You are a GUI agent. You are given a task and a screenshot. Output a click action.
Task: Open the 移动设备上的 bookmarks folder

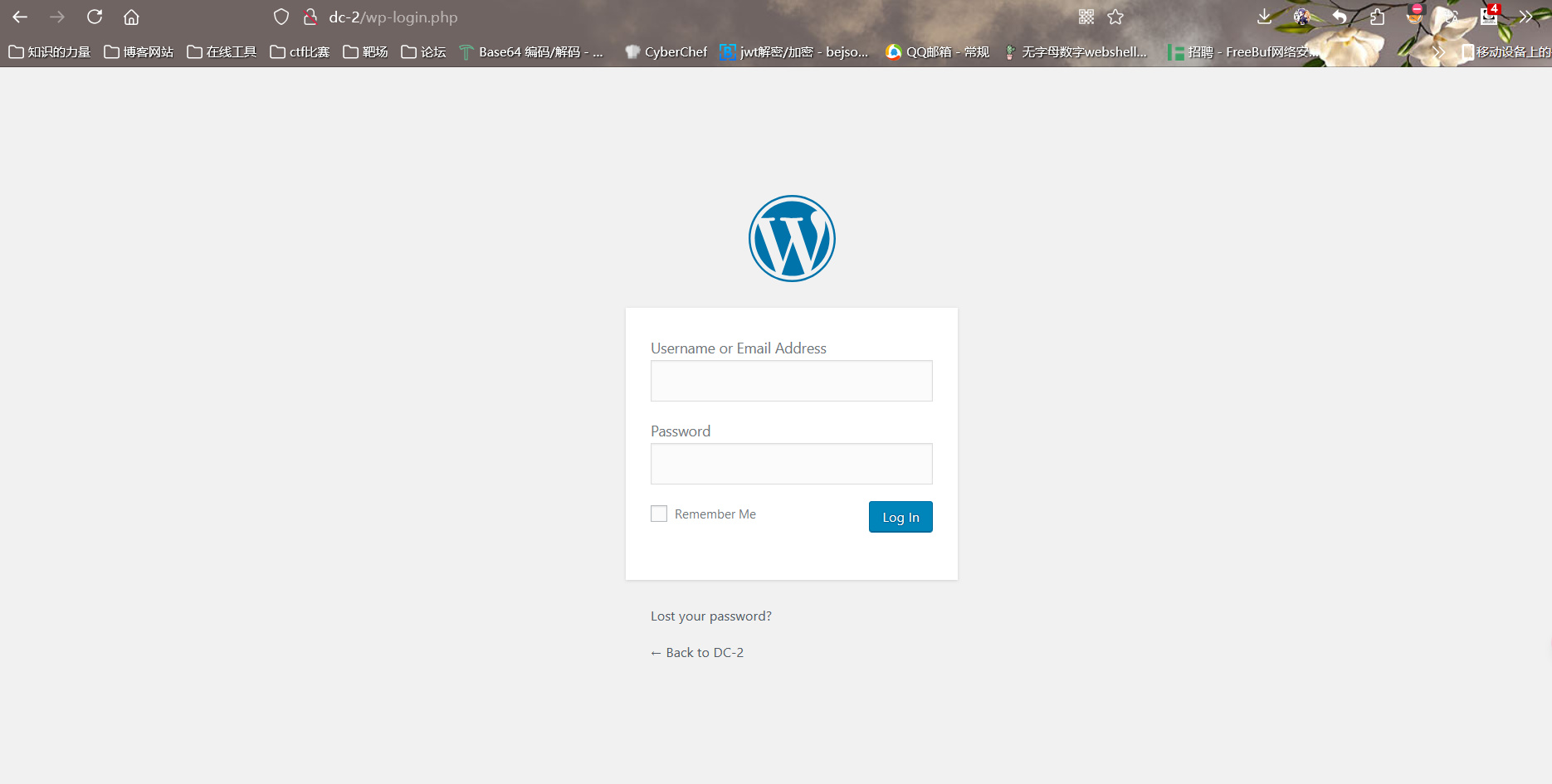pyautogui.click(x=1506, y=52)
